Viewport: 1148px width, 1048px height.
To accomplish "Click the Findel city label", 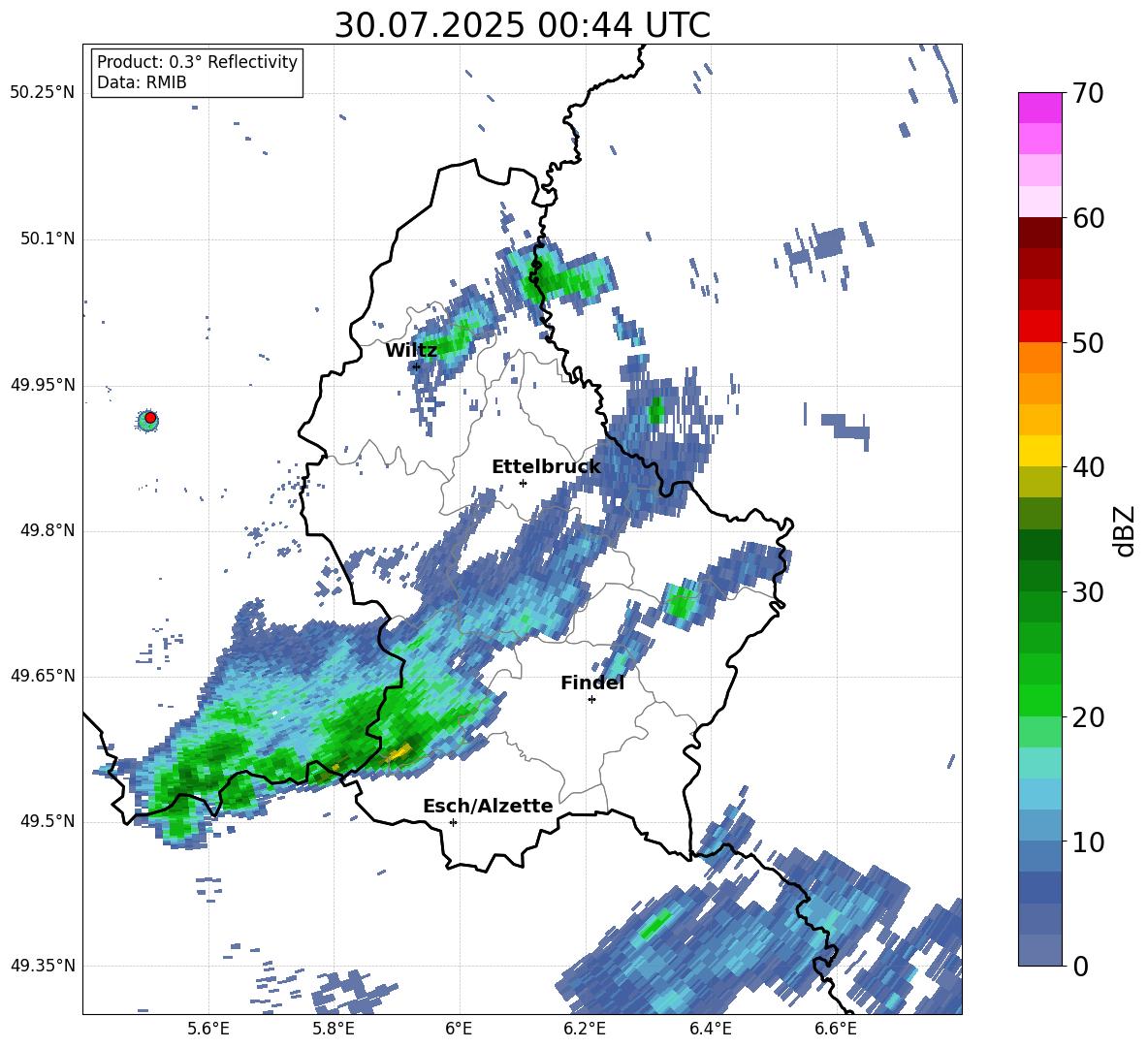I will 592,683.
